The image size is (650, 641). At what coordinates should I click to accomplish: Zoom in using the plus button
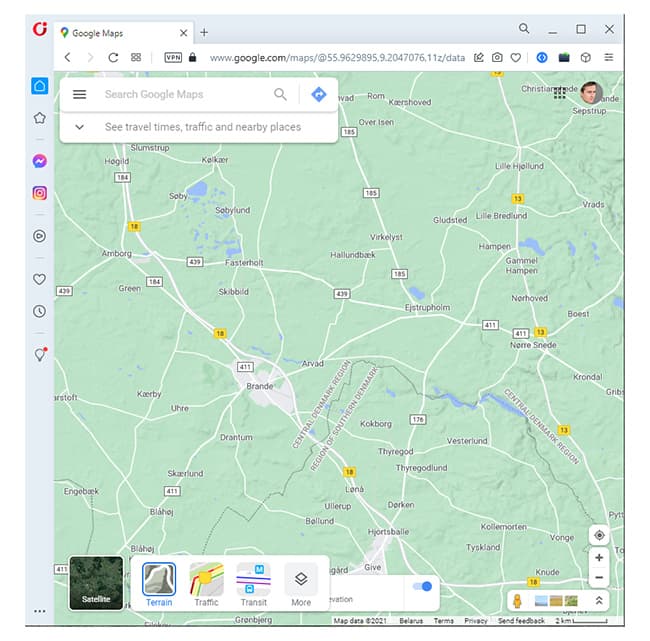point(598,558)
